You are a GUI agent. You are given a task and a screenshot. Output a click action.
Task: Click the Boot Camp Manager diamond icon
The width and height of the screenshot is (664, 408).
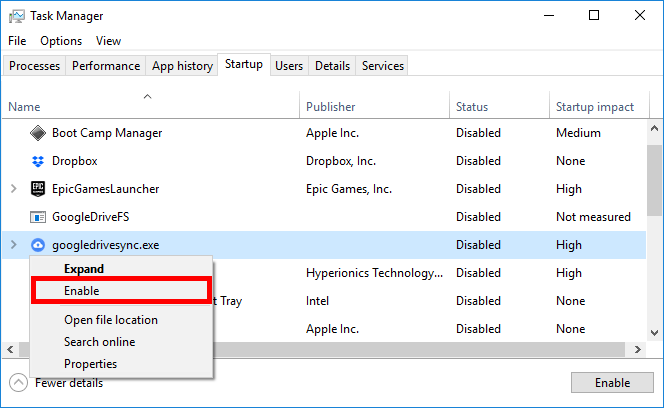(38, 133)
